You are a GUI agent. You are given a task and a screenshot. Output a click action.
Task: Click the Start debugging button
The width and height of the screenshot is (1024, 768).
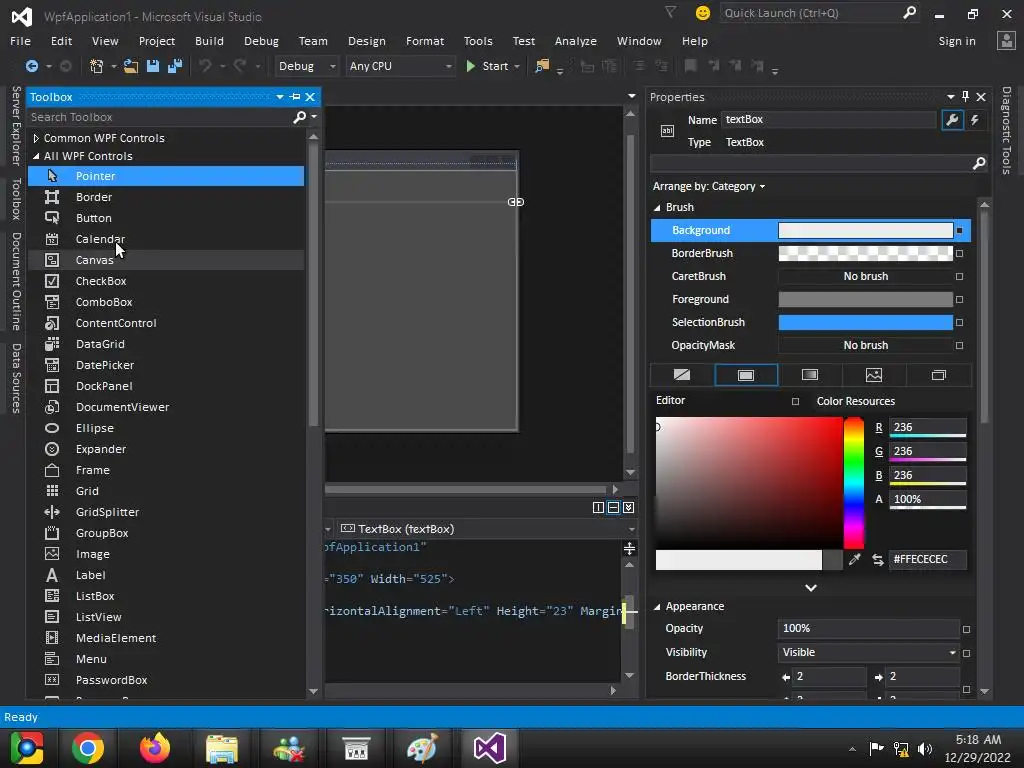[x=487, y=66]
